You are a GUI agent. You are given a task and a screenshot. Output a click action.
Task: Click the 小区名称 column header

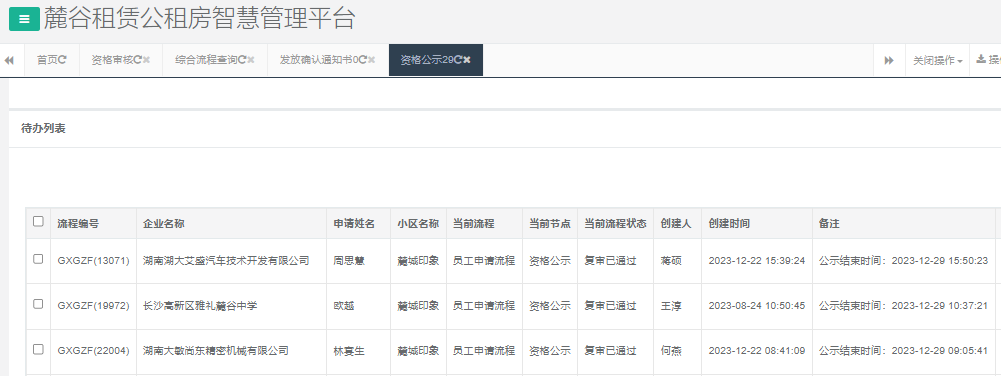pos(418,224)
